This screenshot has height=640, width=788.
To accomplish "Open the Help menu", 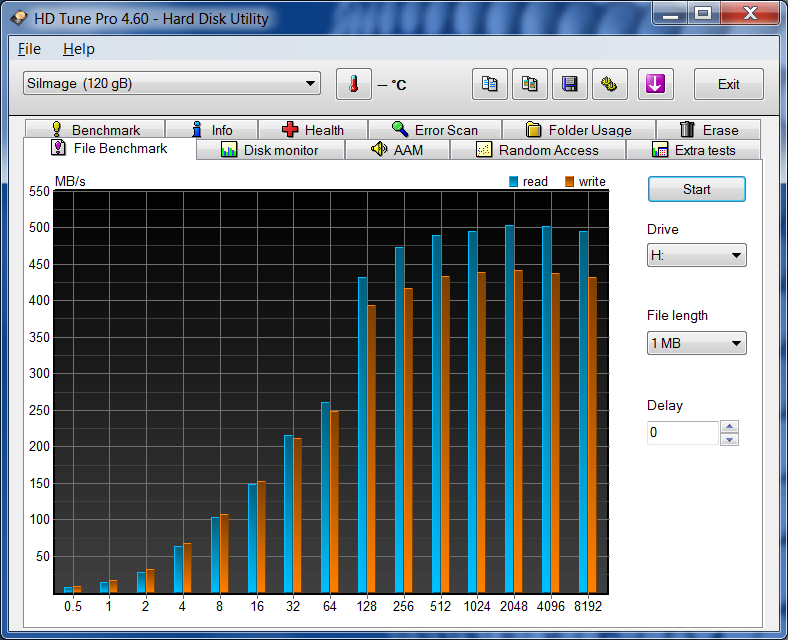I will [x=78, y=49].
